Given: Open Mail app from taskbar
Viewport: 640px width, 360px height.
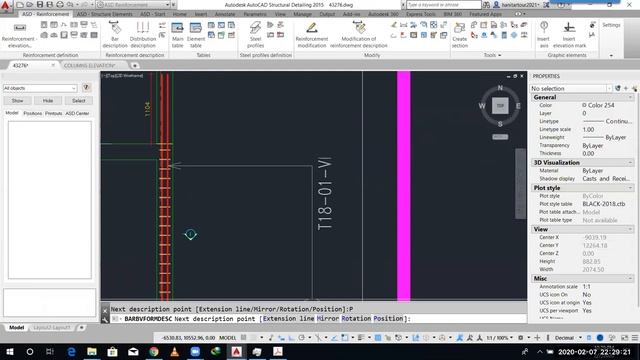Looking at the screenshot, I should 133,351.
